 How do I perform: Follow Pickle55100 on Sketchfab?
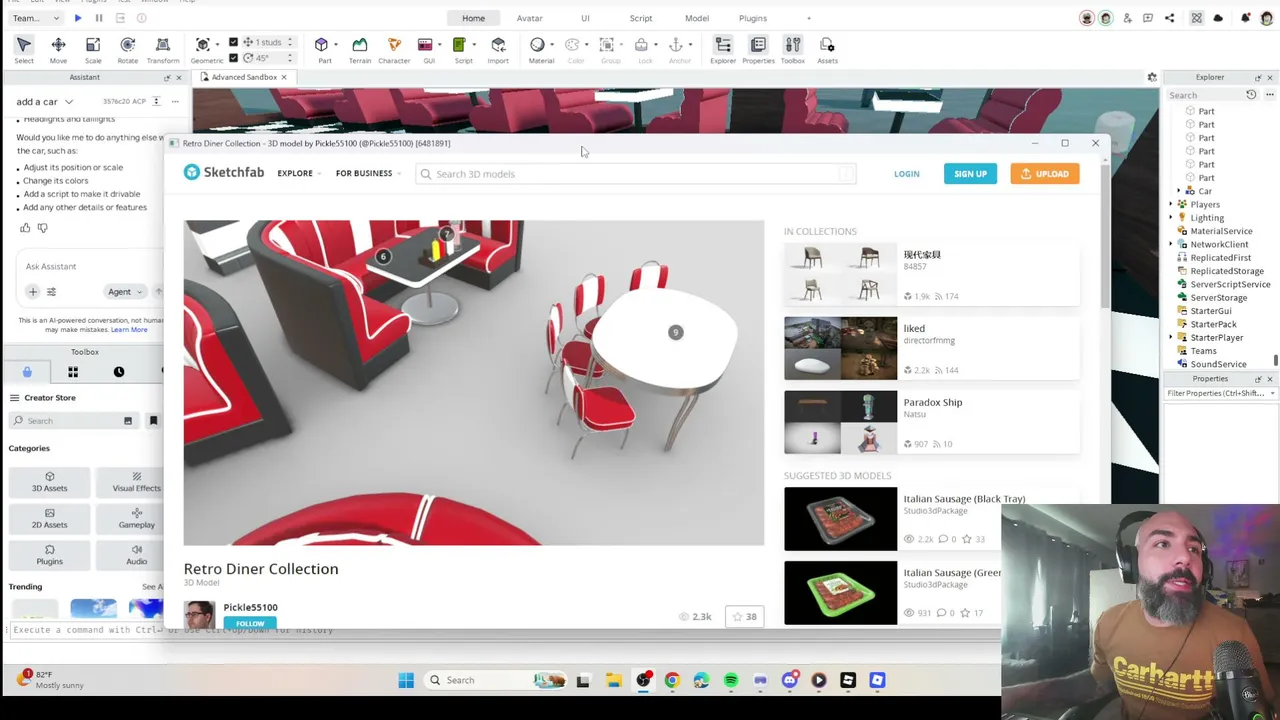tap(250, 624)
